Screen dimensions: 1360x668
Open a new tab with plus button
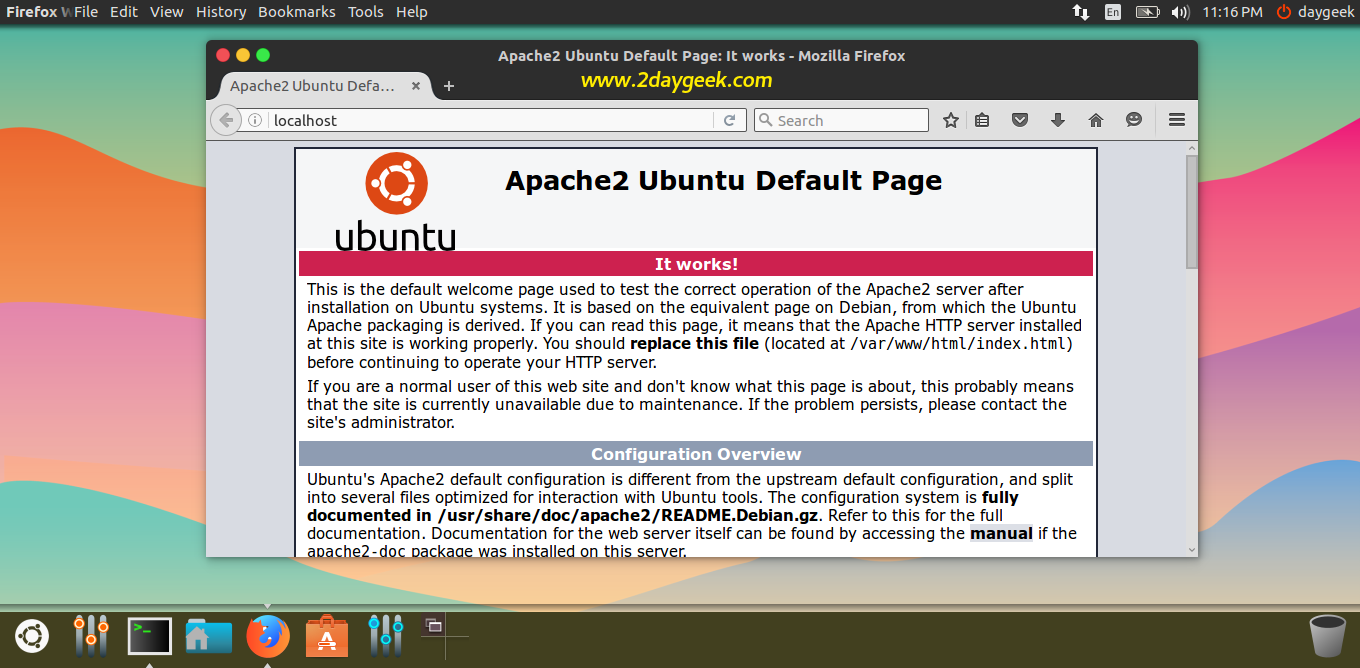coord(449,86)
